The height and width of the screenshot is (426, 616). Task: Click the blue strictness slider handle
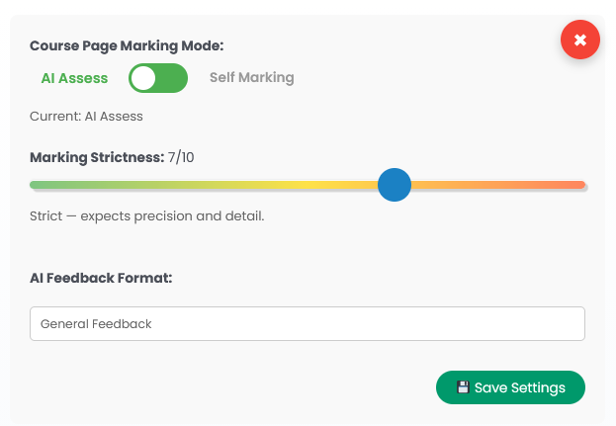(395, 185)
